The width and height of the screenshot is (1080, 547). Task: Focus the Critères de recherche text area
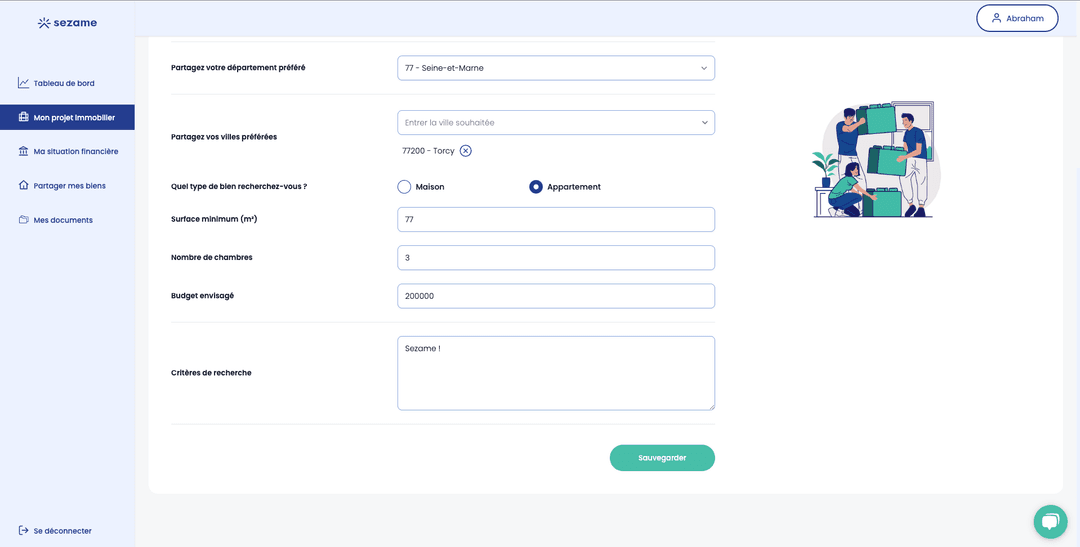pos(555,373)
